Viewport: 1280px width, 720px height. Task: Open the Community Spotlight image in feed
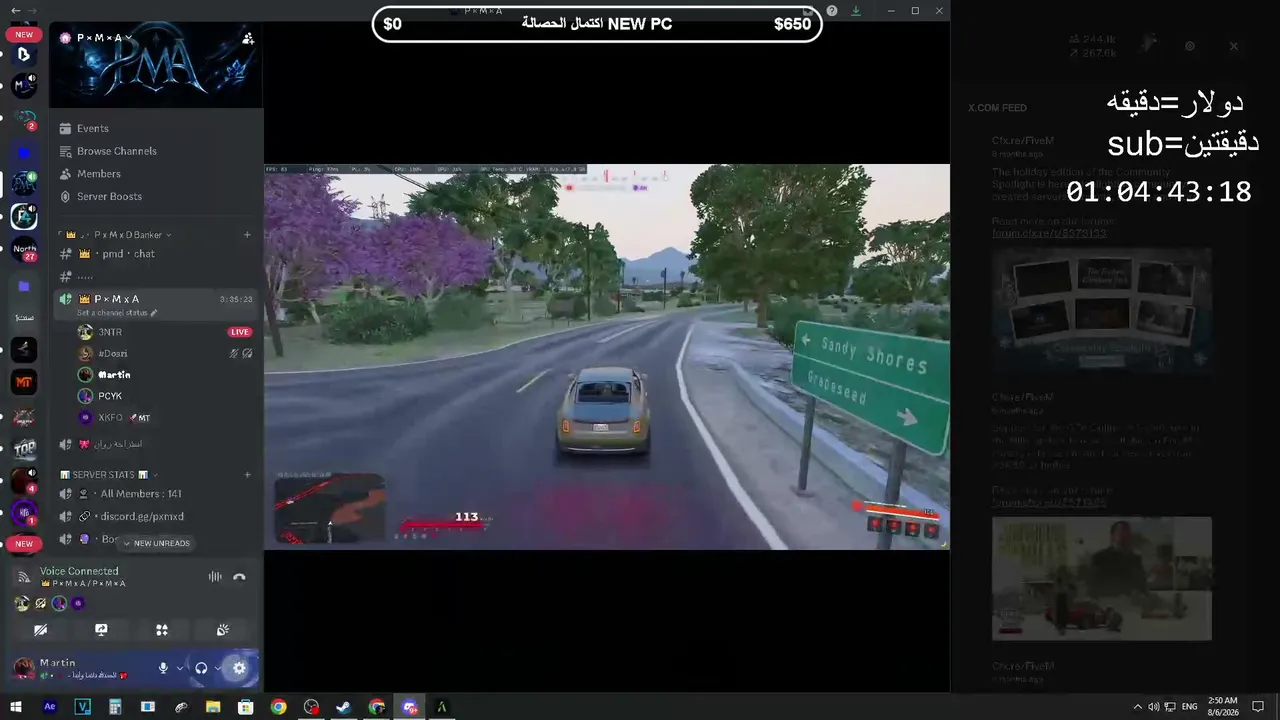click(1102, 312)
